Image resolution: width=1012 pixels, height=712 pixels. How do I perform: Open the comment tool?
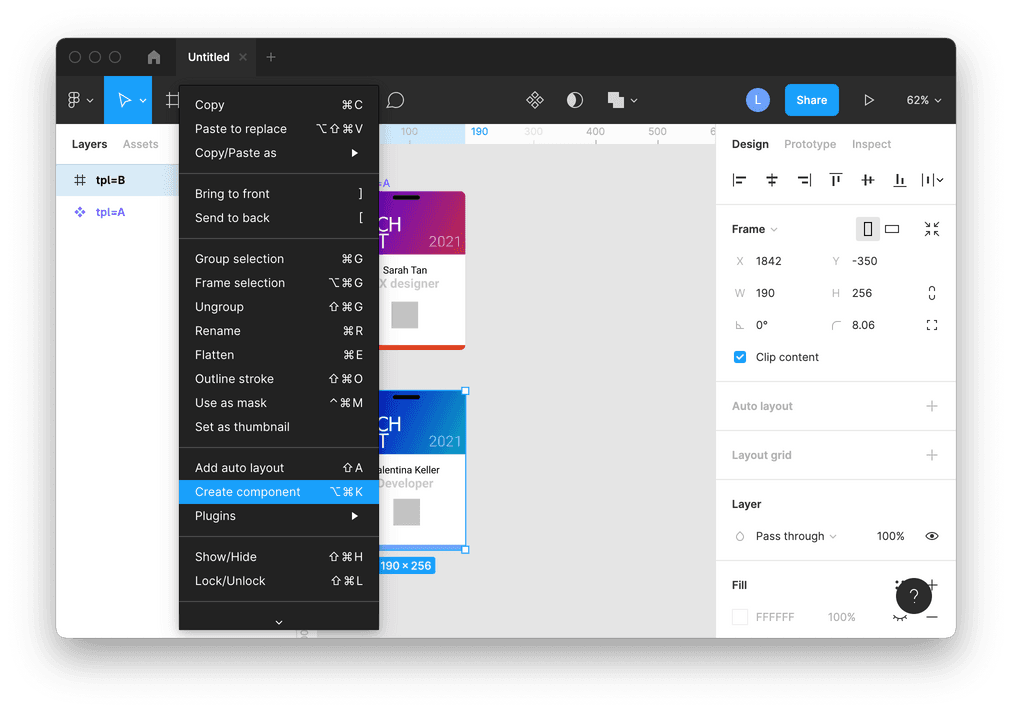pyautogui.click(x=395, y=100)
